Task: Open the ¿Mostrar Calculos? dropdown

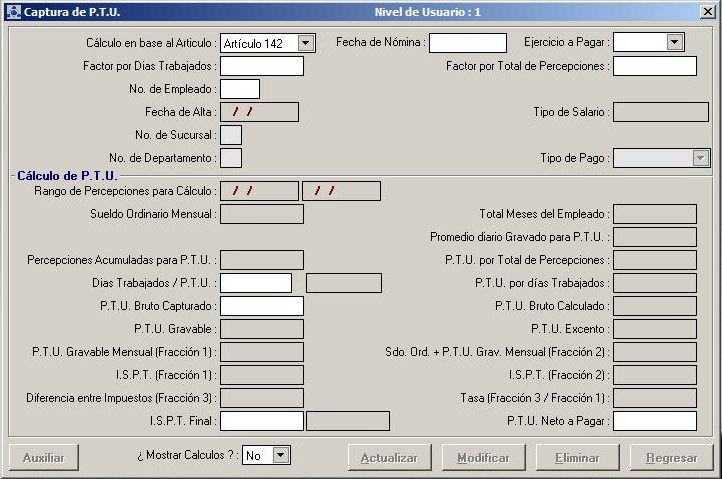Action: [x=280, y=456]
